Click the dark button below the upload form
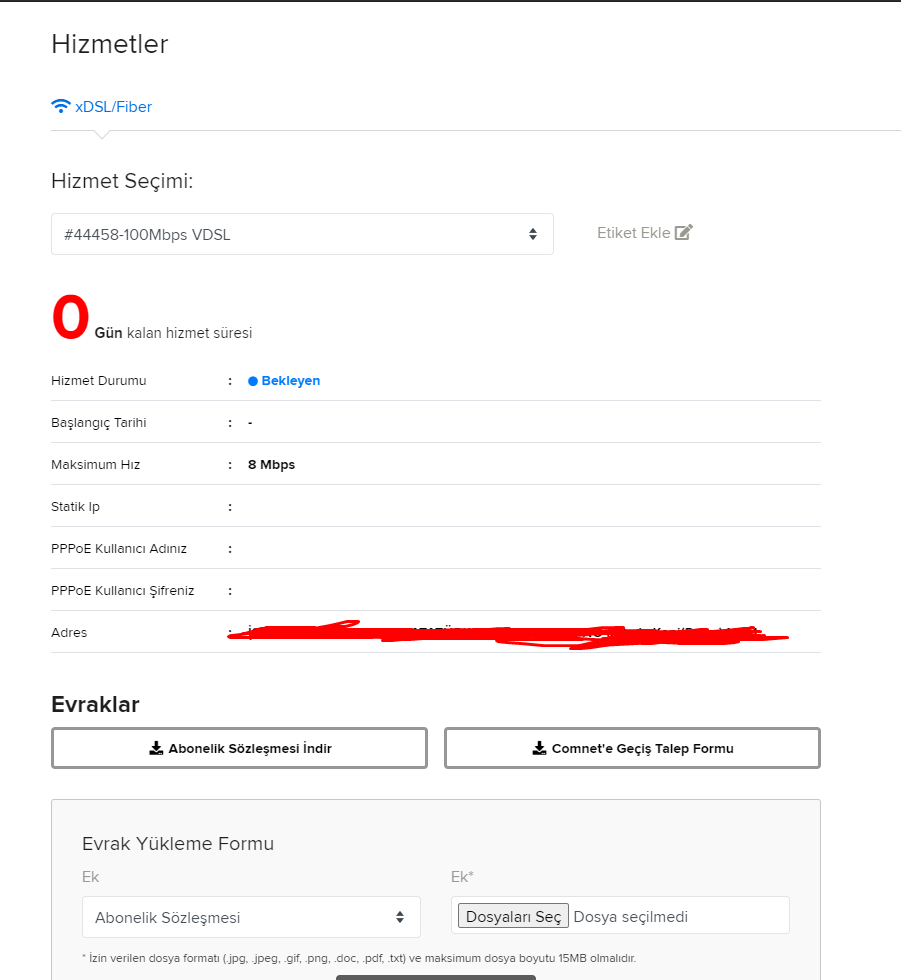Image resolution: width=901 pixels, height=980 pixels. (x=436, y=976)
